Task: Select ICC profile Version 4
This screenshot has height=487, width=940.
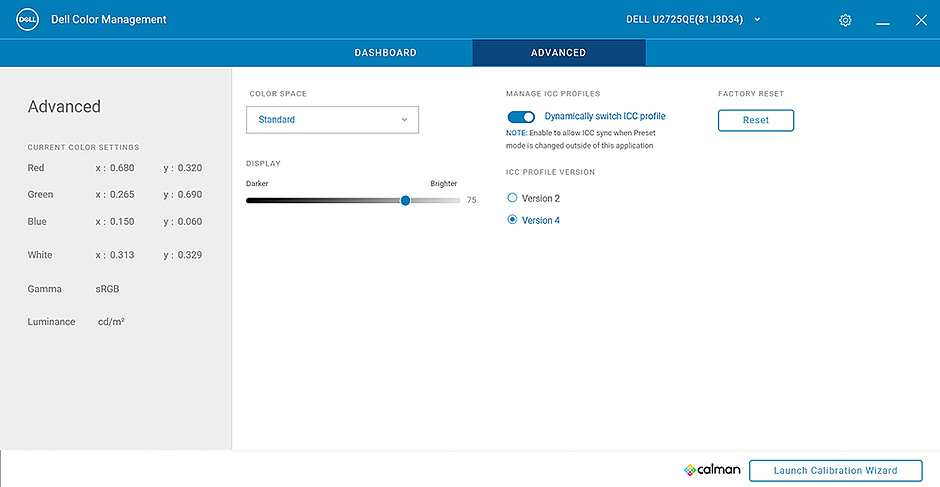Action: tap(512, 220)
